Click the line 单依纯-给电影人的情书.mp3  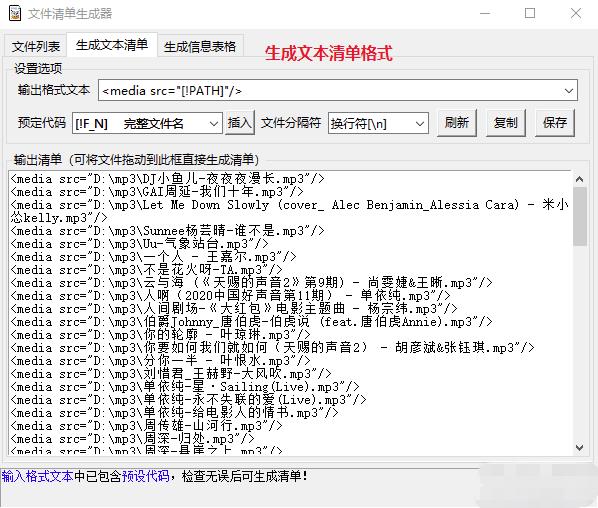pyautogui.click(x=174, y=412)
